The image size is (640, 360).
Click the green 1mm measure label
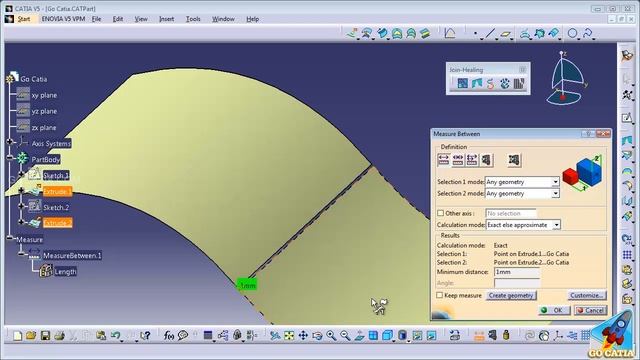(x=247, y=285)
